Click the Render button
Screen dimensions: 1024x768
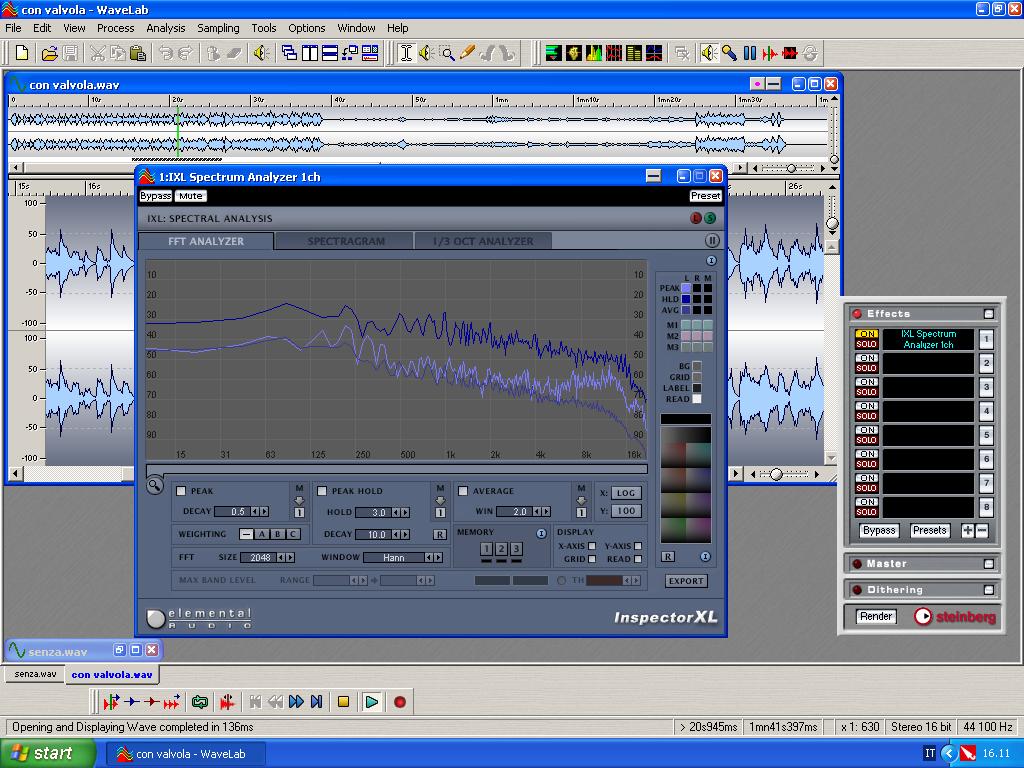point(876,616)
